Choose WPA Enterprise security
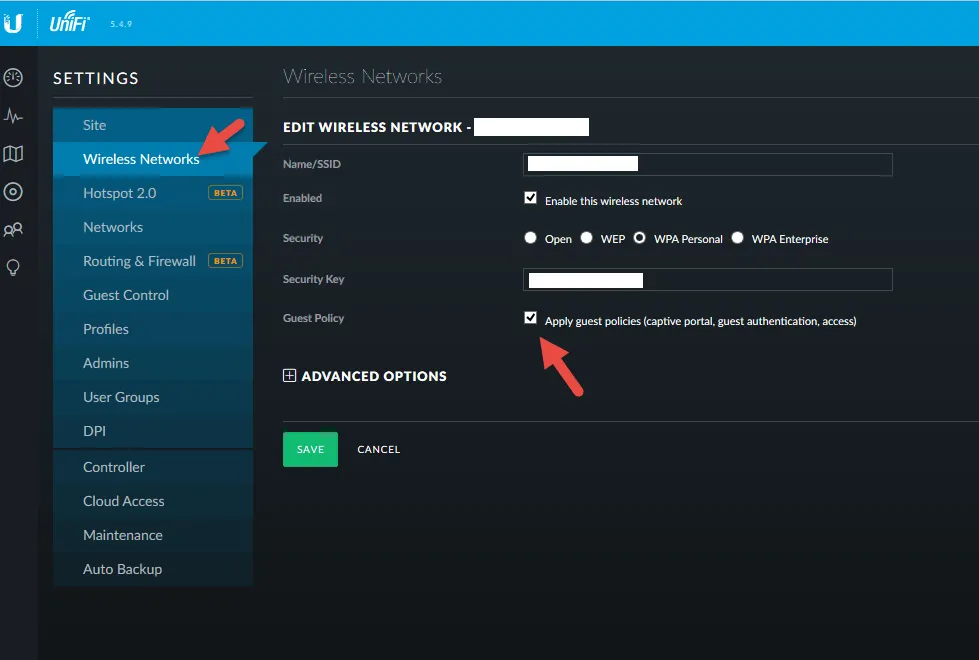 (x=738, y=238)
